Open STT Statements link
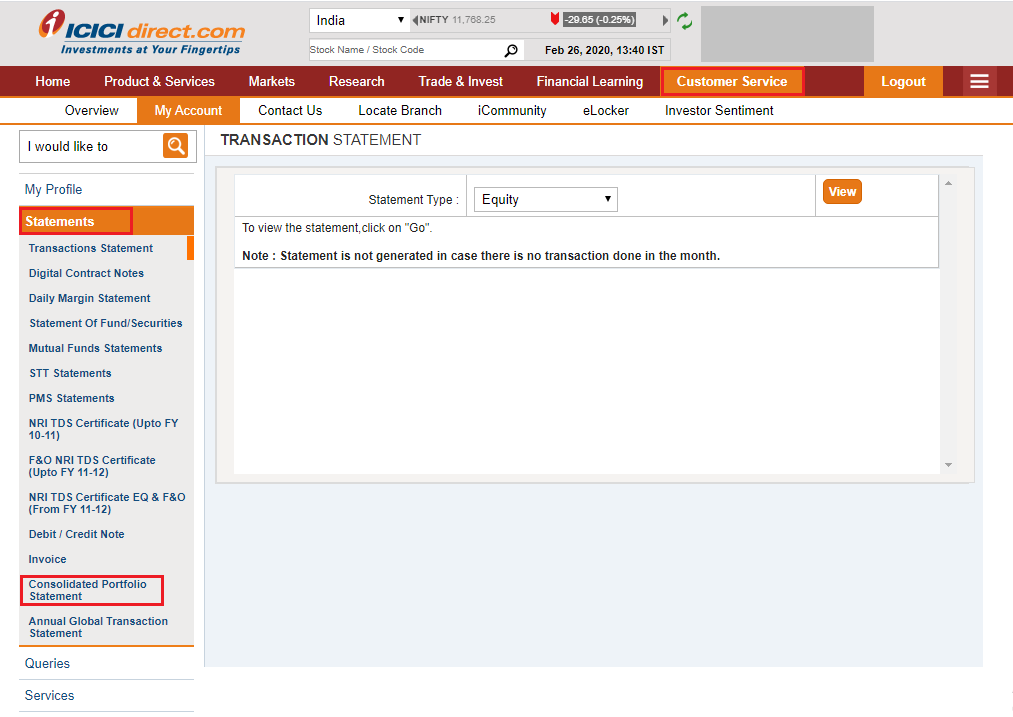The height and width of the screenshot is (717, 1013). [x=70, y=373]
